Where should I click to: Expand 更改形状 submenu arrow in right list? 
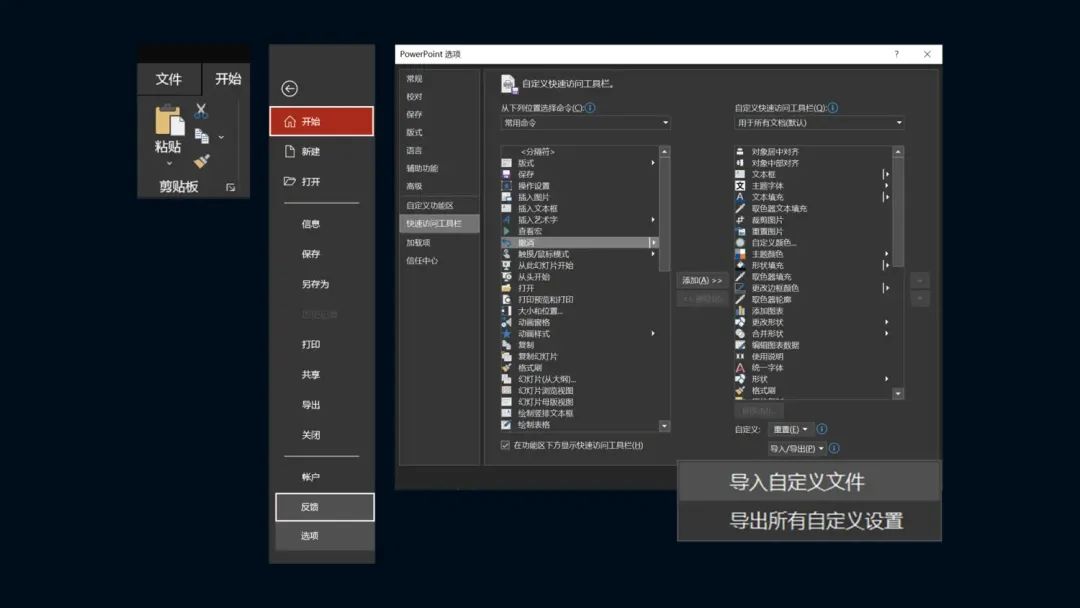click(886, 322)
